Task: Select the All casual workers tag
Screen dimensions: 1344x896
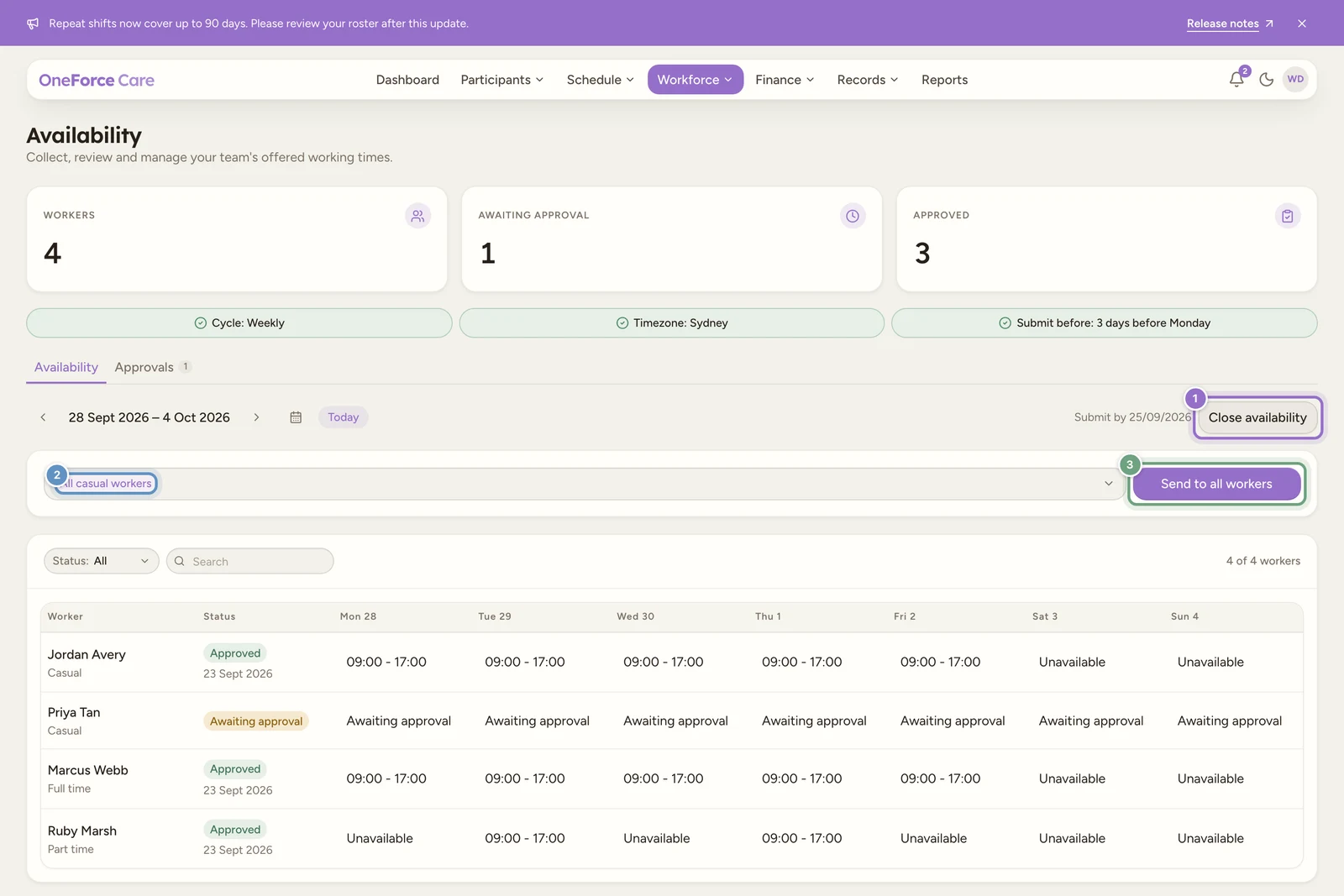Action: [108, 484]
